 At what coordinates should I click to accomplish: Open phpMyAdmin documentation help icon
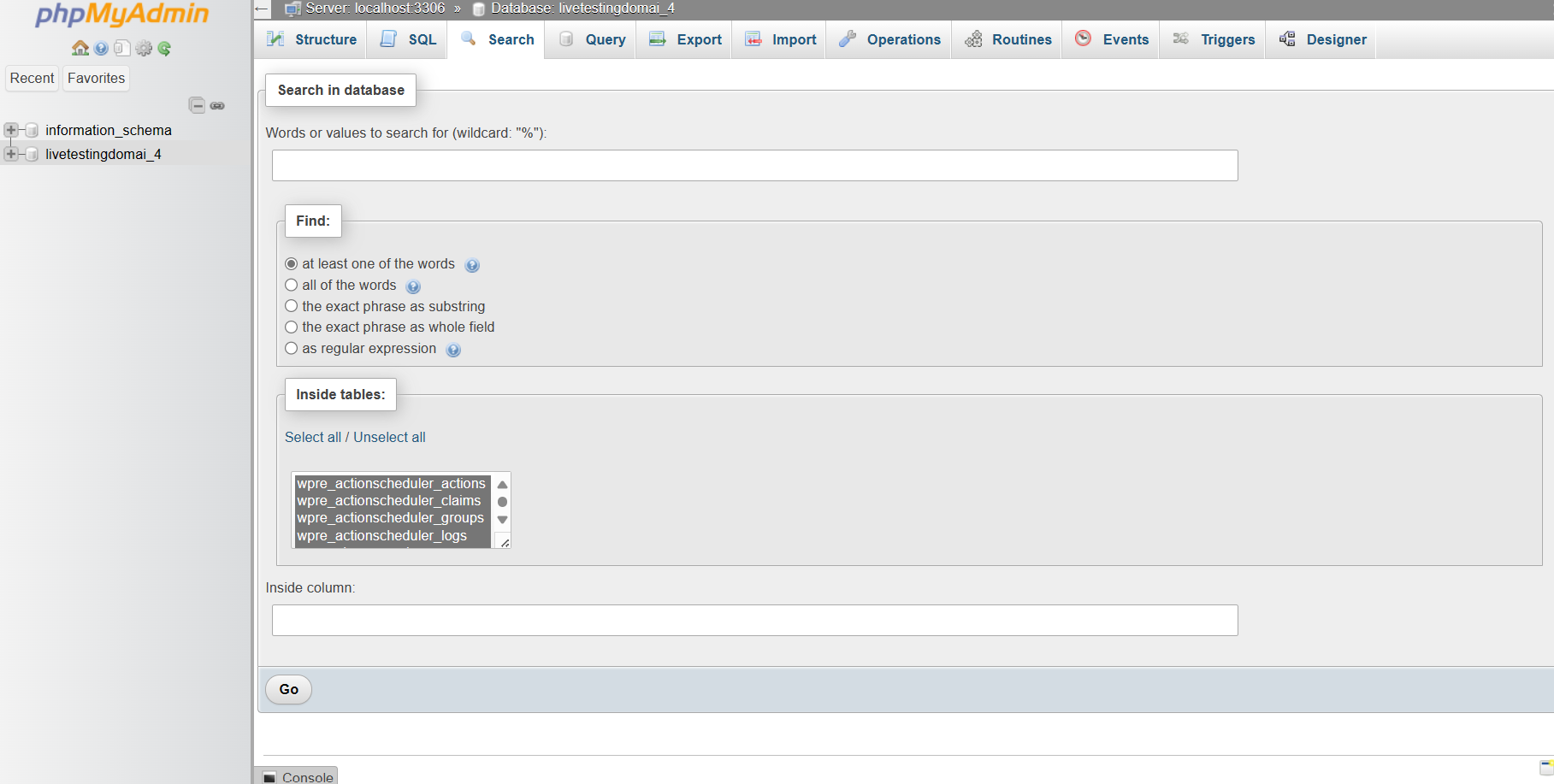[x=101, y=48]
